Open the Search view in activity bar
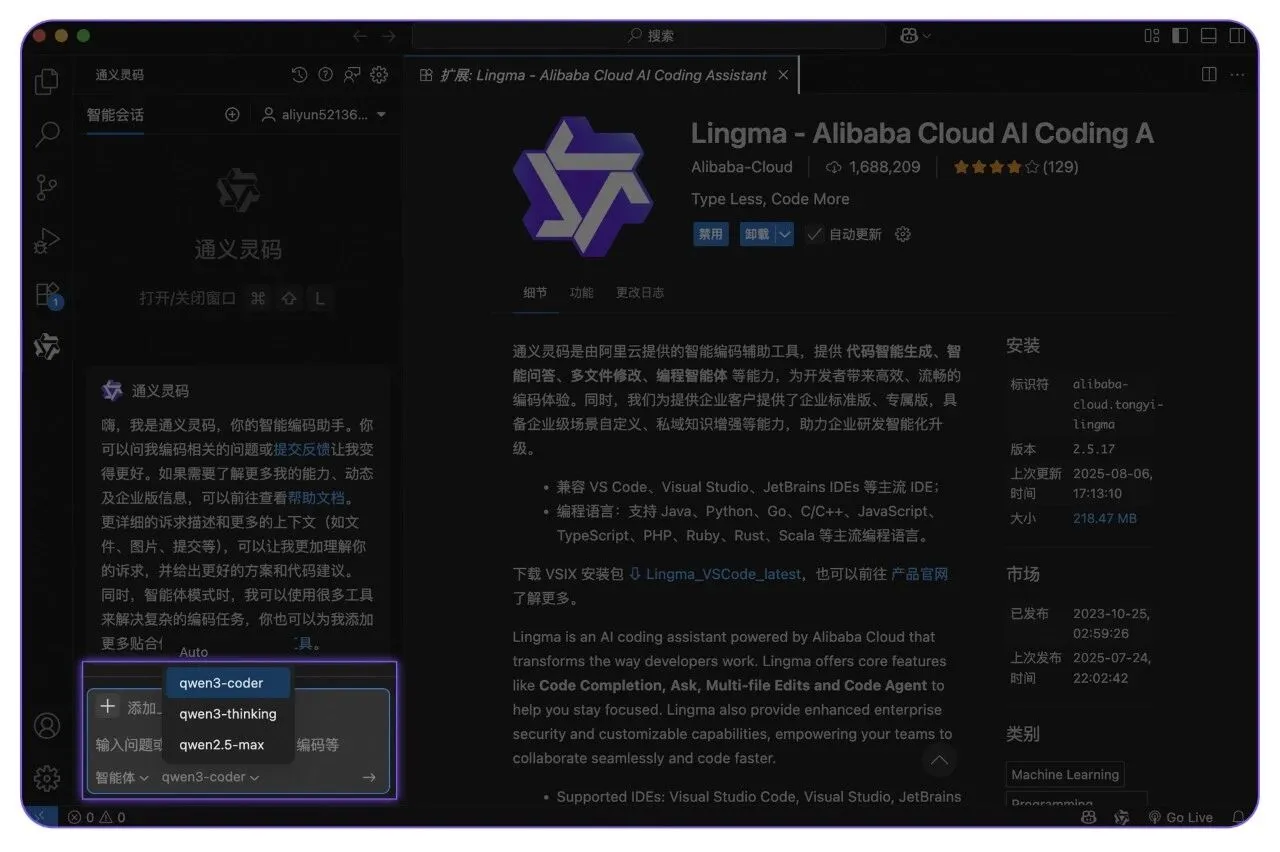 coord(47,133)
